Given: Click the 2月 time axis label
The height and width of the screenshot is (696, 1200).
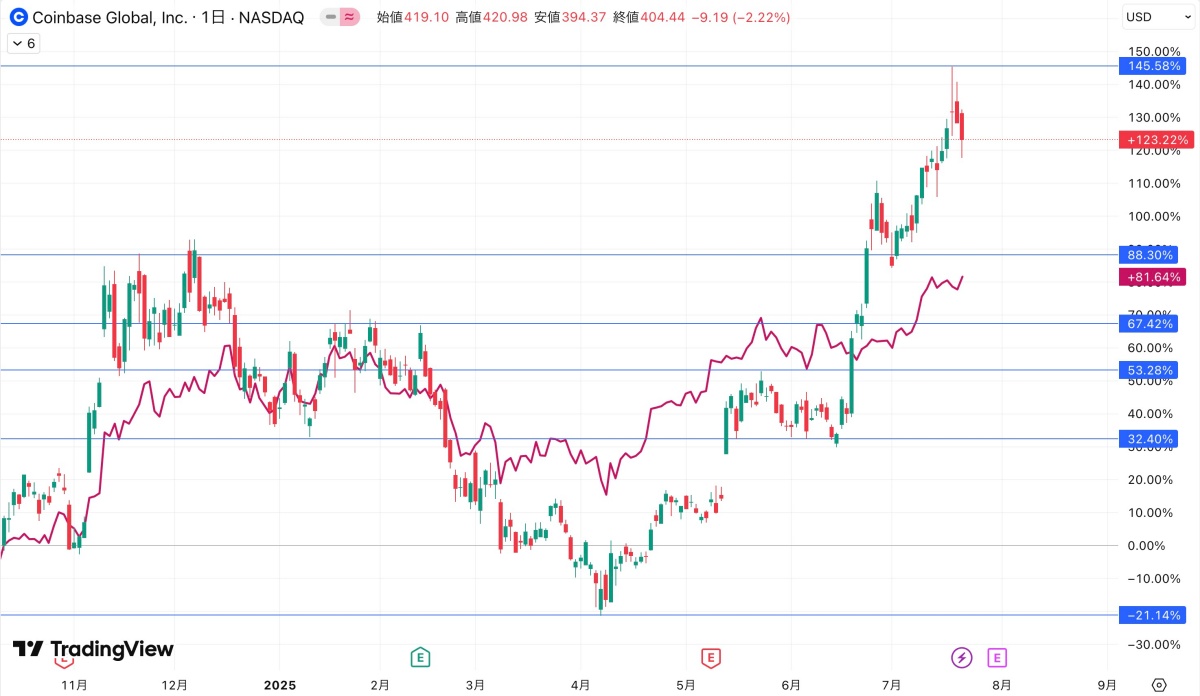Looking at the screenshot, I should pyautogui.click(x=379, y=685).
